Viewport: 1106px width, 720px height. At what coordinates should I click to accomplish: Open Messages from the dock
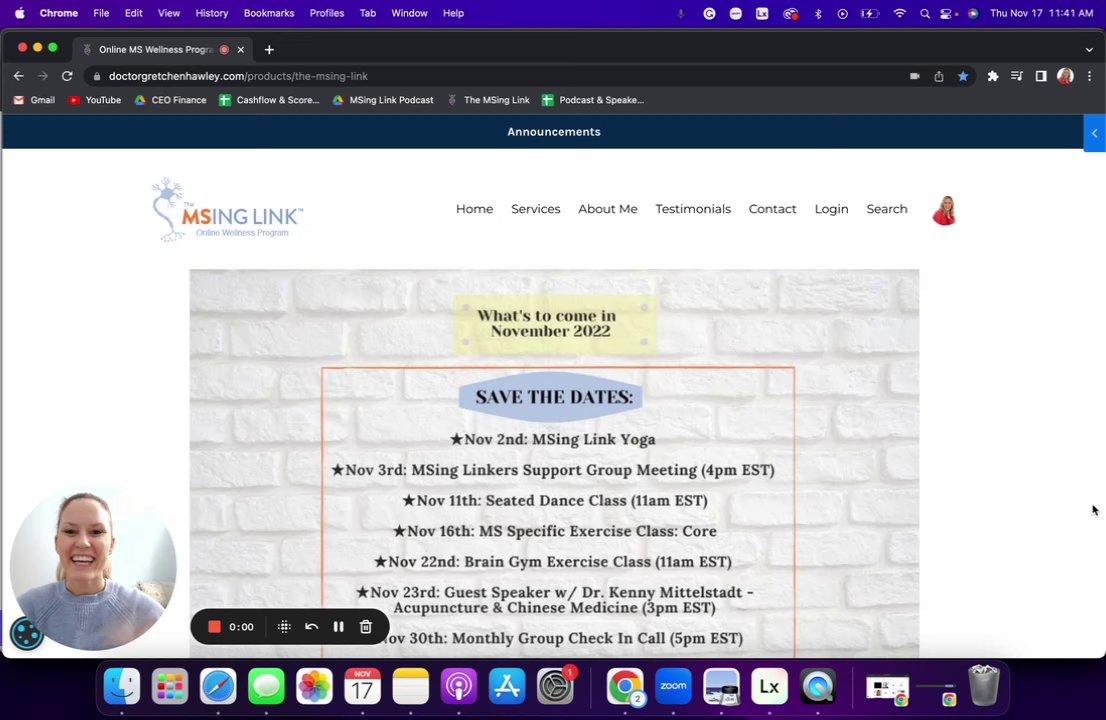tap(266, 686)
